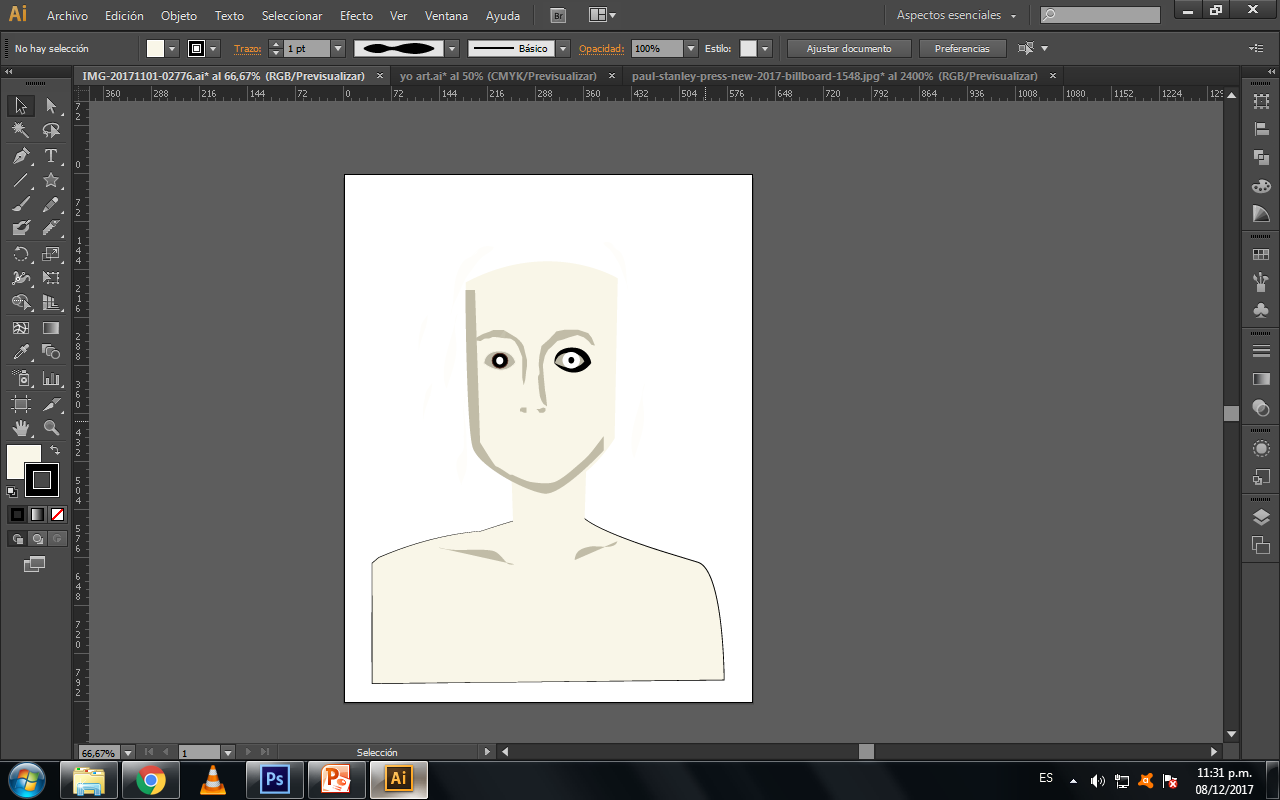This screenshot has width=1280, height=800.
Task: Select the Star shape tool
Action: coord(51,181)
